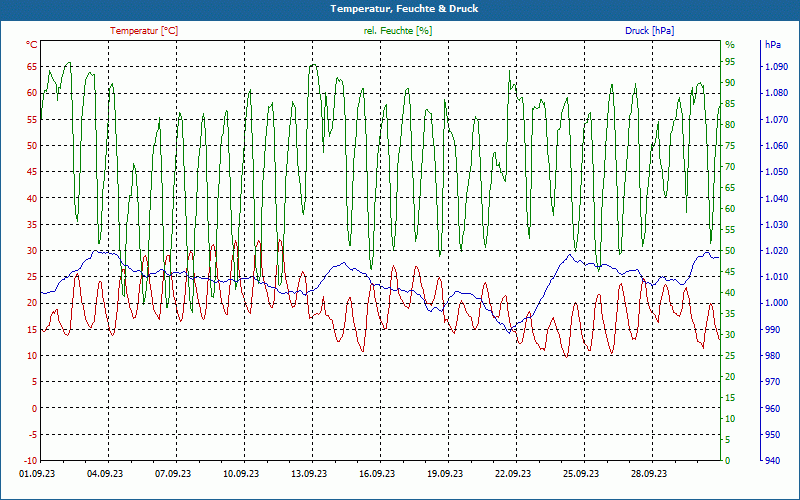
Task: Select red temperature axis value "35"
Action: click(x=32, y=224)
